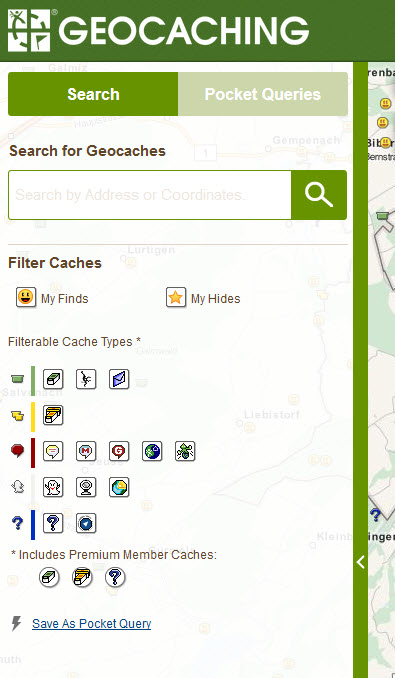This screenshot has width=395, height=678.
Task: Toggle the Virtual ghost cache filter
Action: [53, 487]
